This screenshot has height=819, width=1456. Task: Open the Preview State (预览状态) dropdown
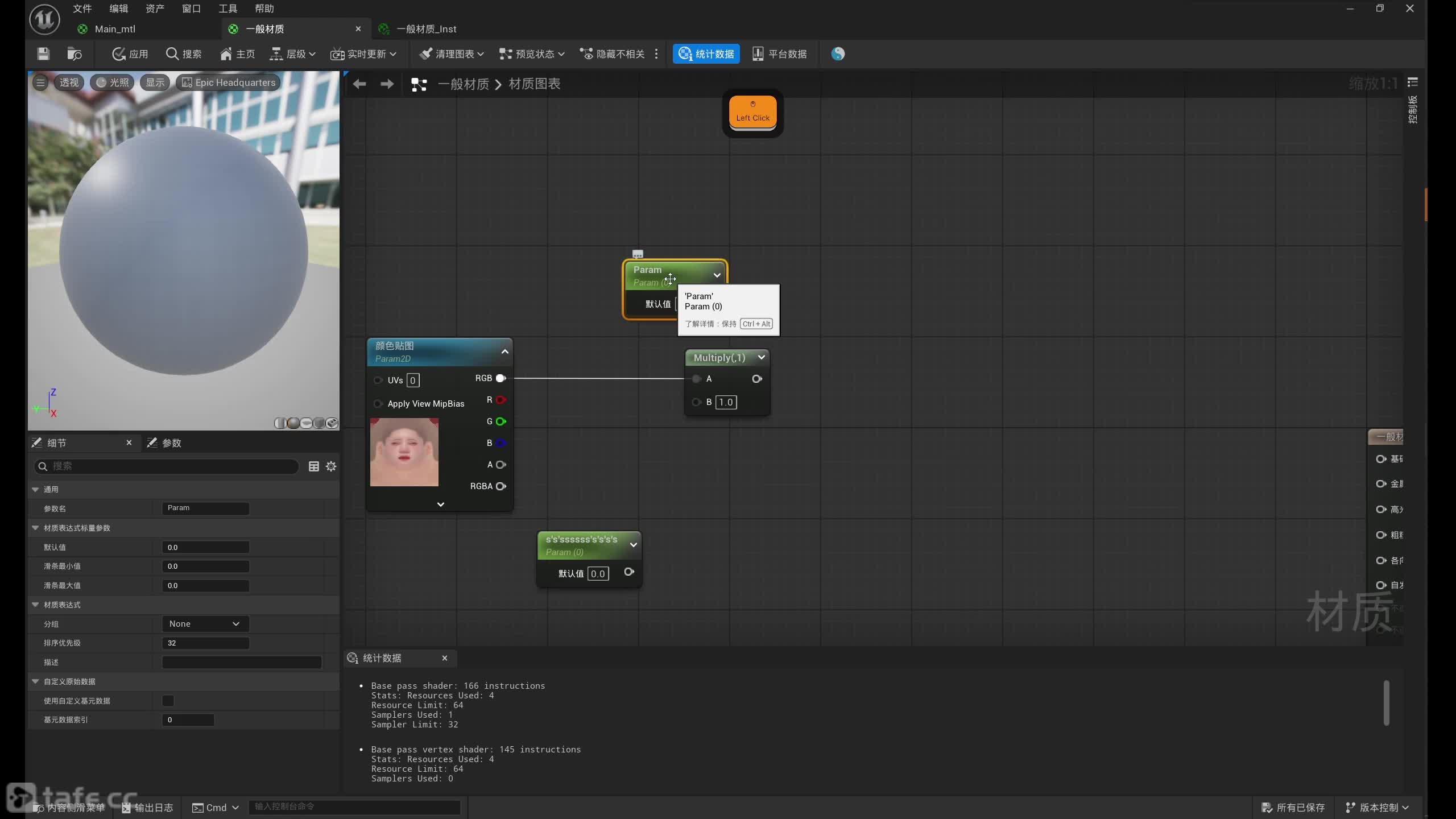pos(532,54)
